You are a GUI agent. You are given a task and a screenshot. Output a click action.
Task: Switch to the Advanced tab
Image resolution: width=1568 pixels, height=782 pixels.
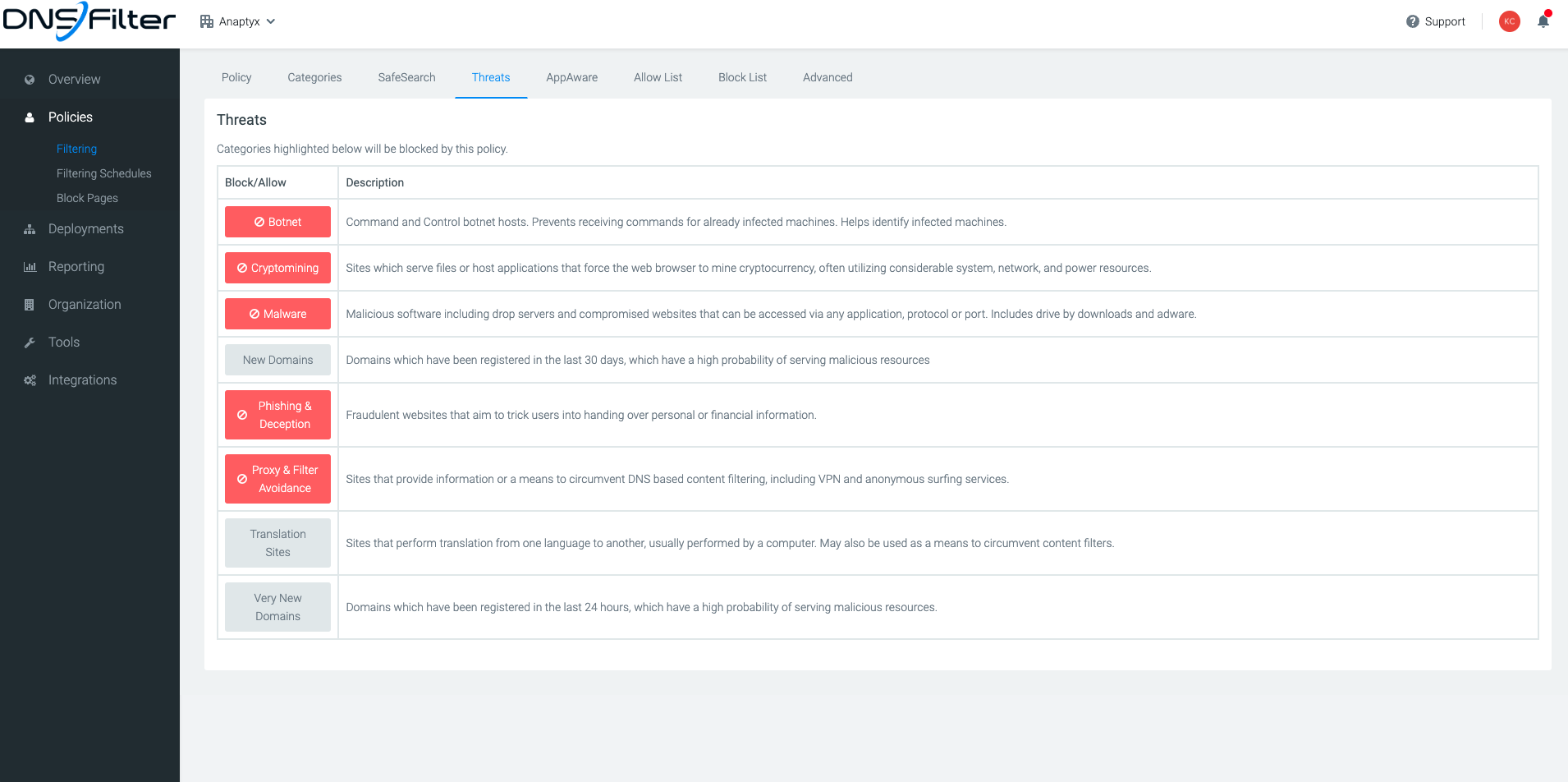pos(828,77)
